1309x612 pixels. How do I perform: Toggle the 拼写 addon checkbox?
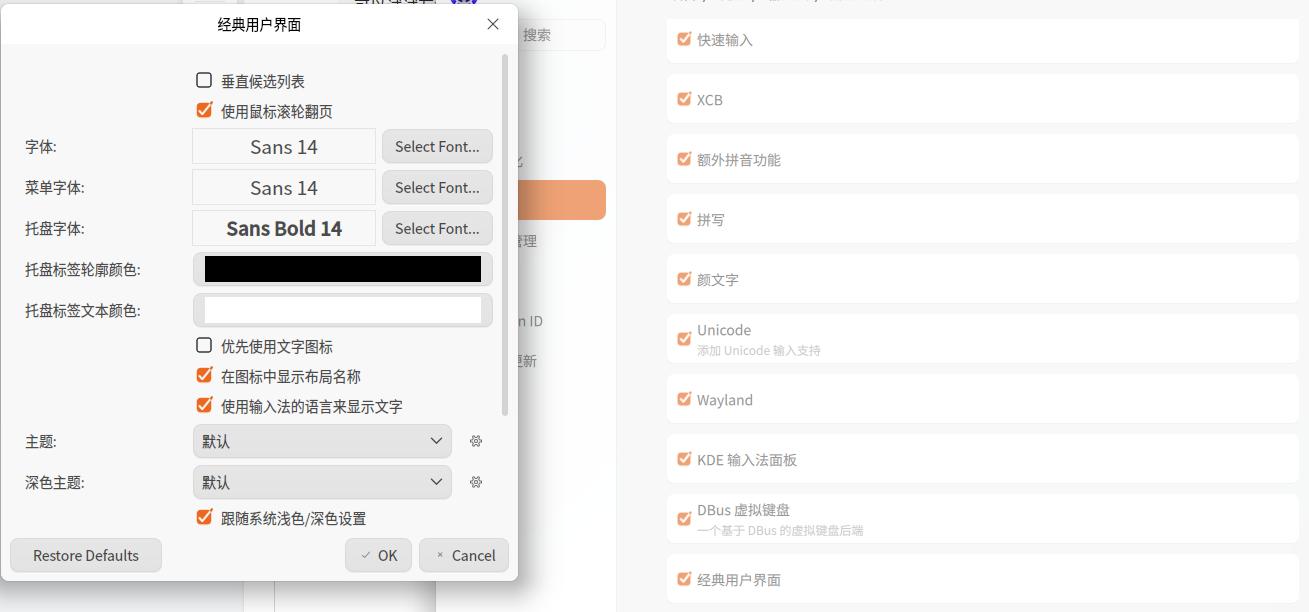coord(684,219)
